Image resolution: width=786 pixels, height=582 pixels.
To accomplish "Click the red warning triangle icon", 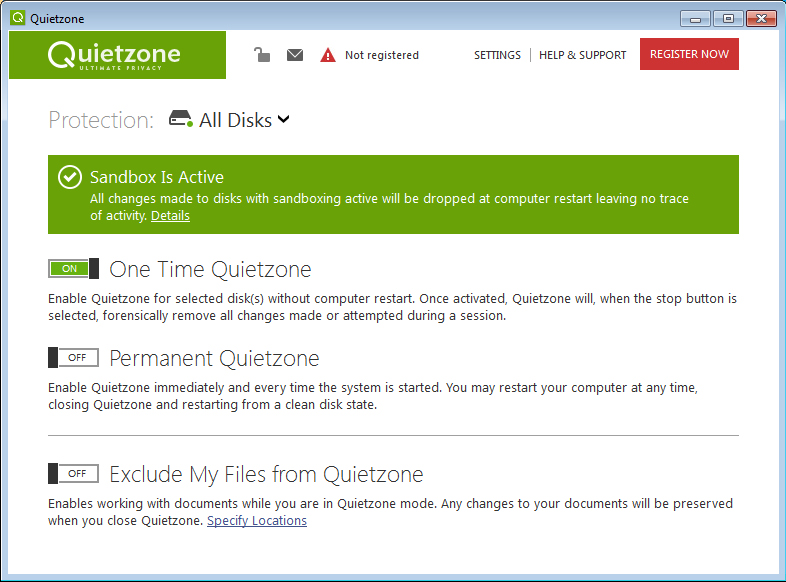I will [x=328, y=55].
